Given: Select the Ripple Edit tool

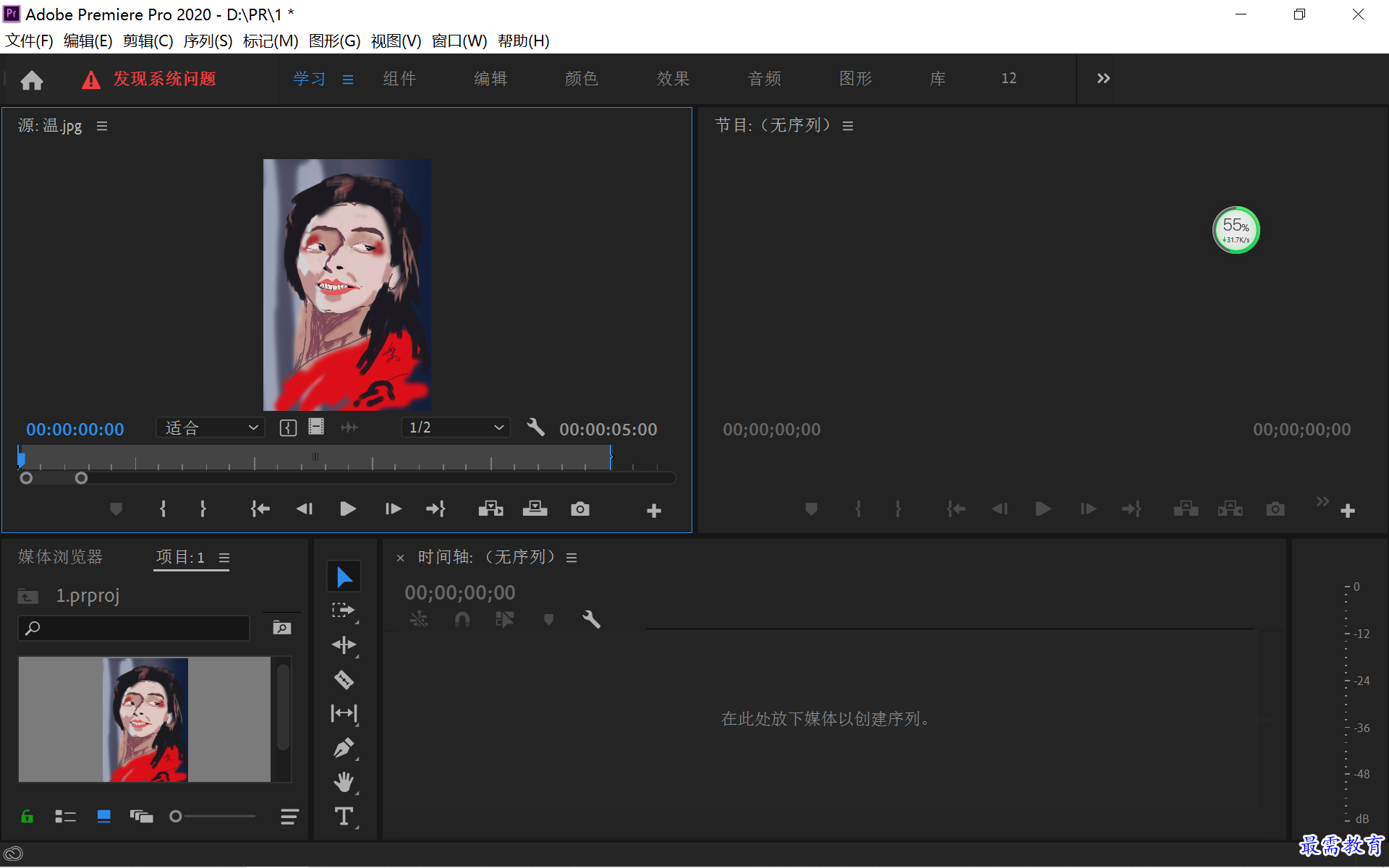Looking at the screenshot, I should point(344,644).
